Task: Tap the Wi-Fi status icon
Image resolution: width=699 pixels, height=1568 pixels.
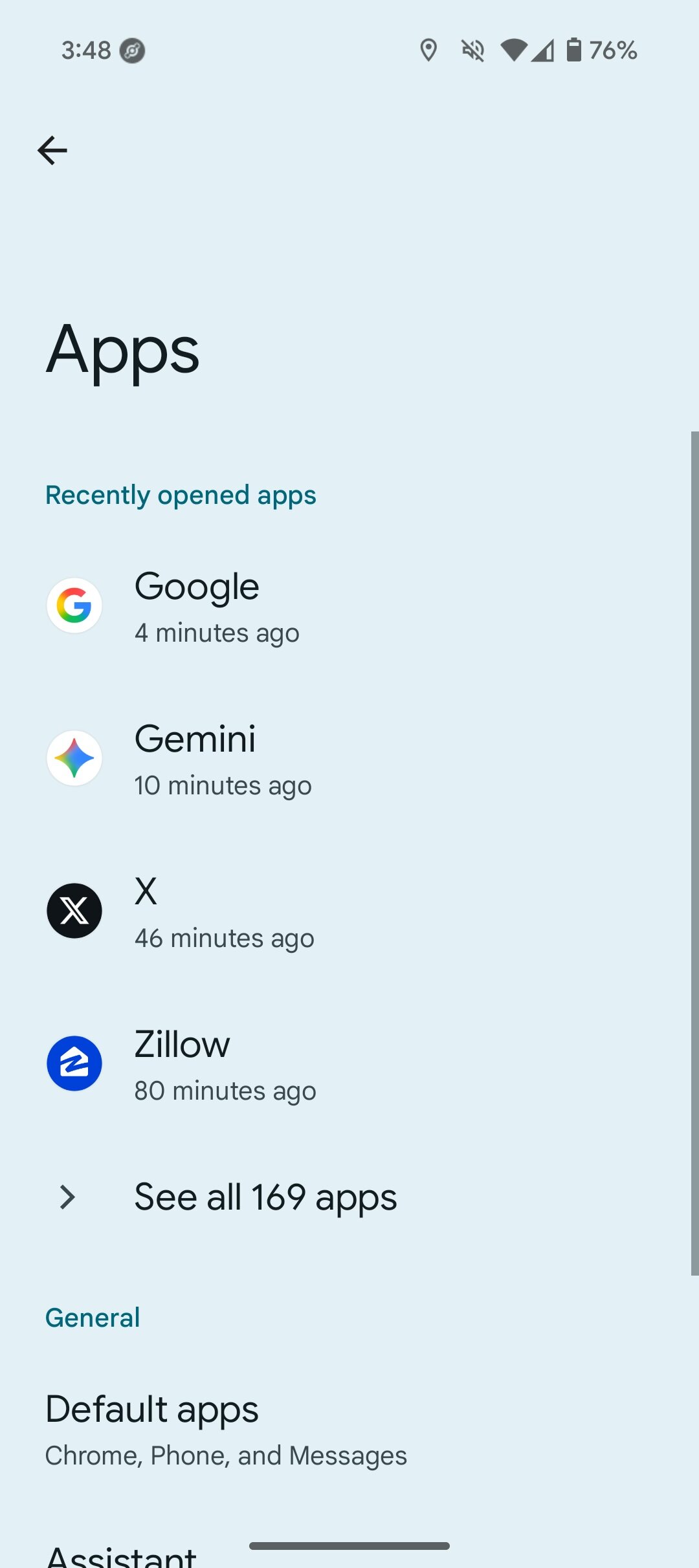Action: pyautogui.click(x=514, y=50)
